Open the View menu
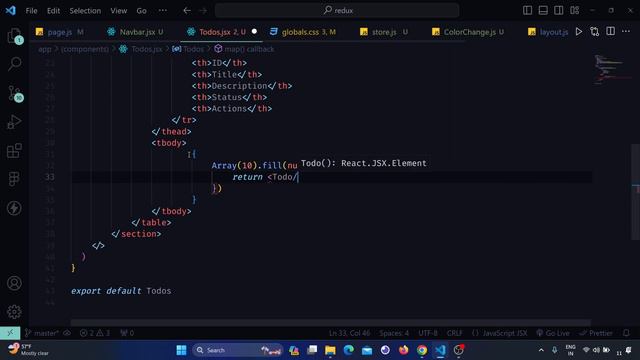The width and height of the screenshot is (640, 360). 119,11
